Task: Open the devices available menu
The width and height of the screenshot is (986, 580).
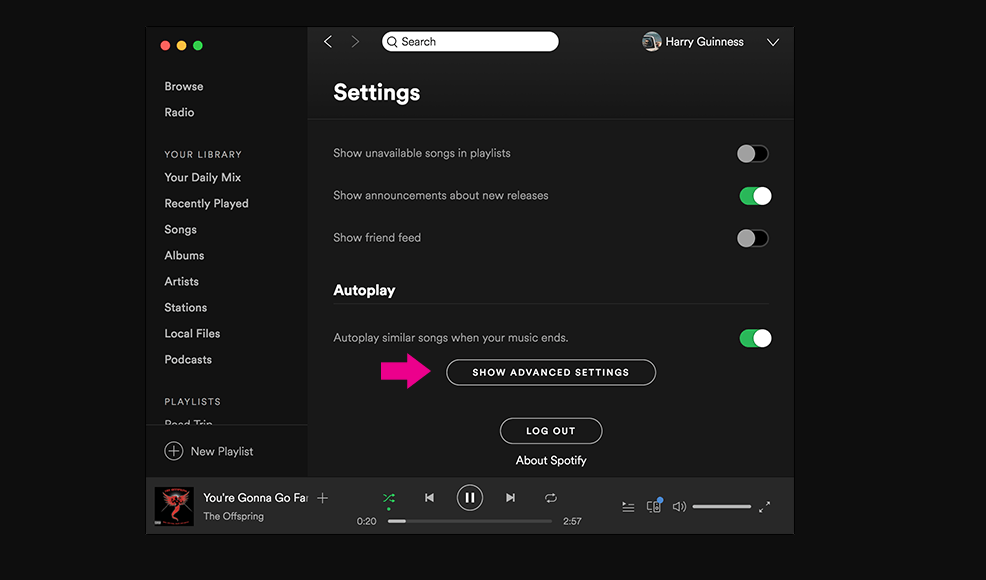Action: click(x=654, y=506)
